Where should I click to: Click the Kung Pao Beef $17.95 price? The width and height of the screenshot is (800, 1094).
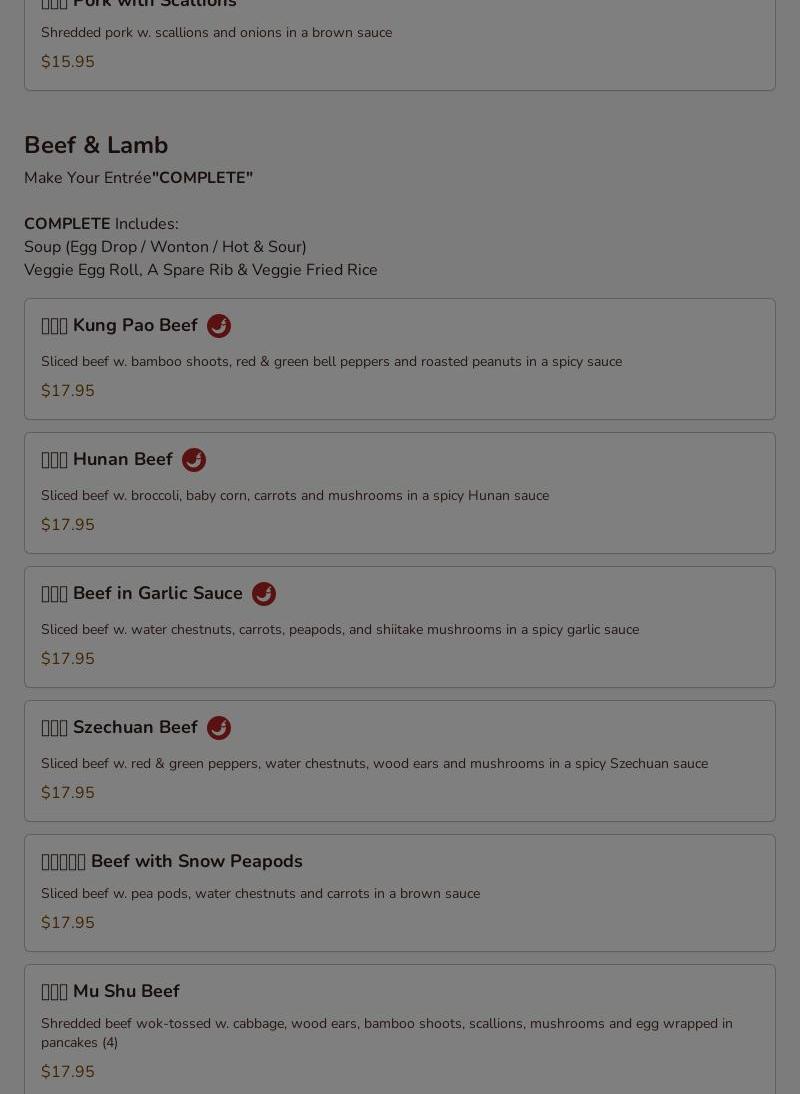point(68,391)
